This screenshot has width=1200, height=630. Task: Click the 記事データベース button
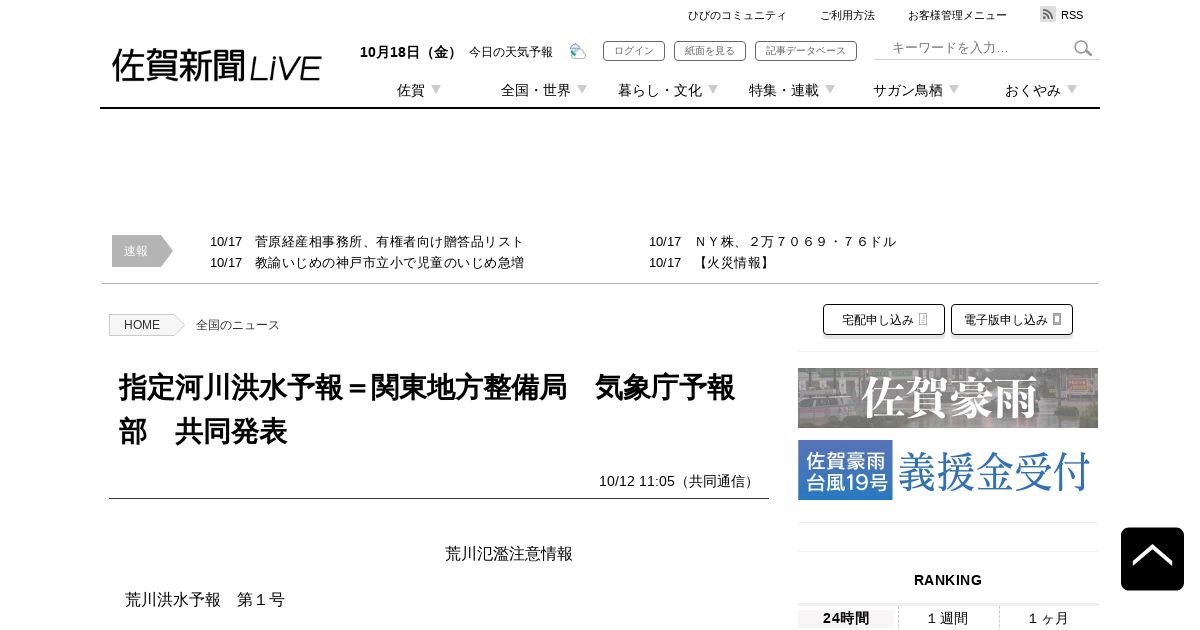click(806, 51)
